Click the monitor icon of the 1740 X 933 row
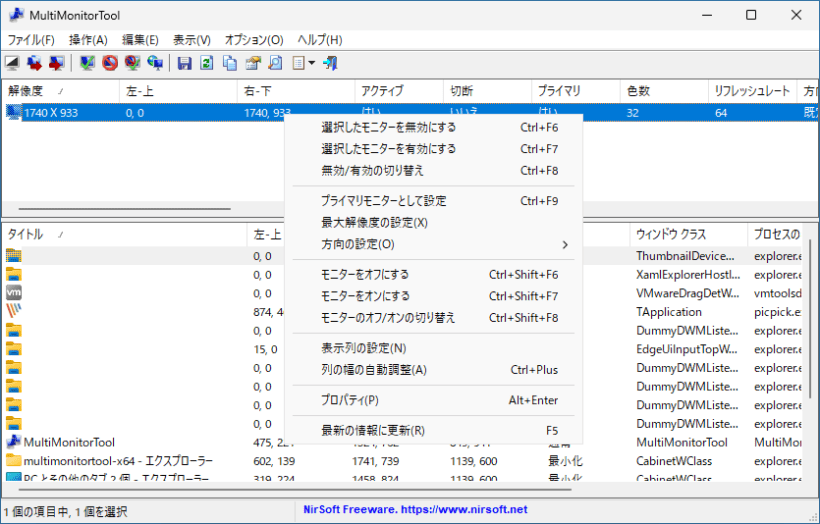Screen dimensions: 820x524 [14, 112]
